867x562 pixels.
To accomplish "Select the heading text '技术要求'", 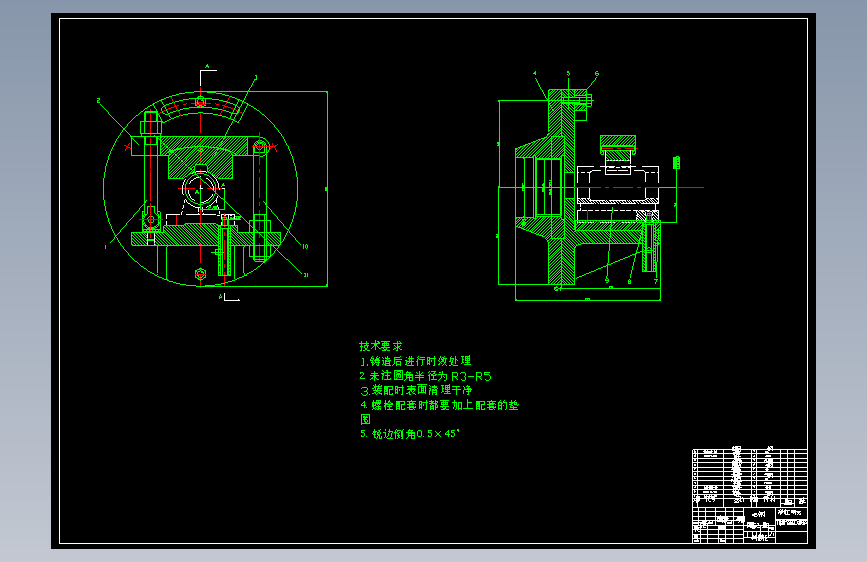I will (x=380, y=346).
